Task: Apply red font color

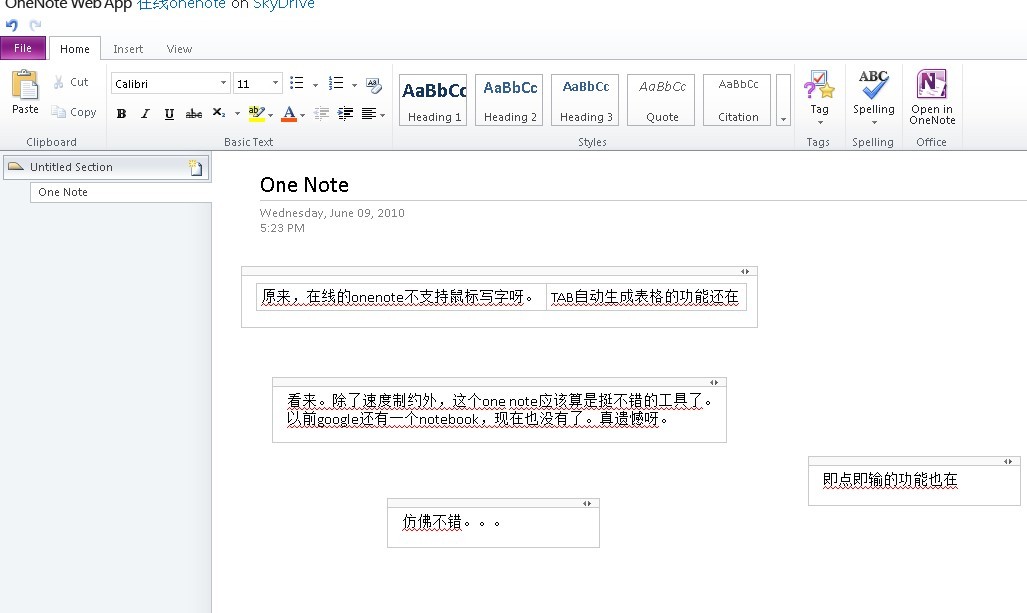Action: pos(289,113)
